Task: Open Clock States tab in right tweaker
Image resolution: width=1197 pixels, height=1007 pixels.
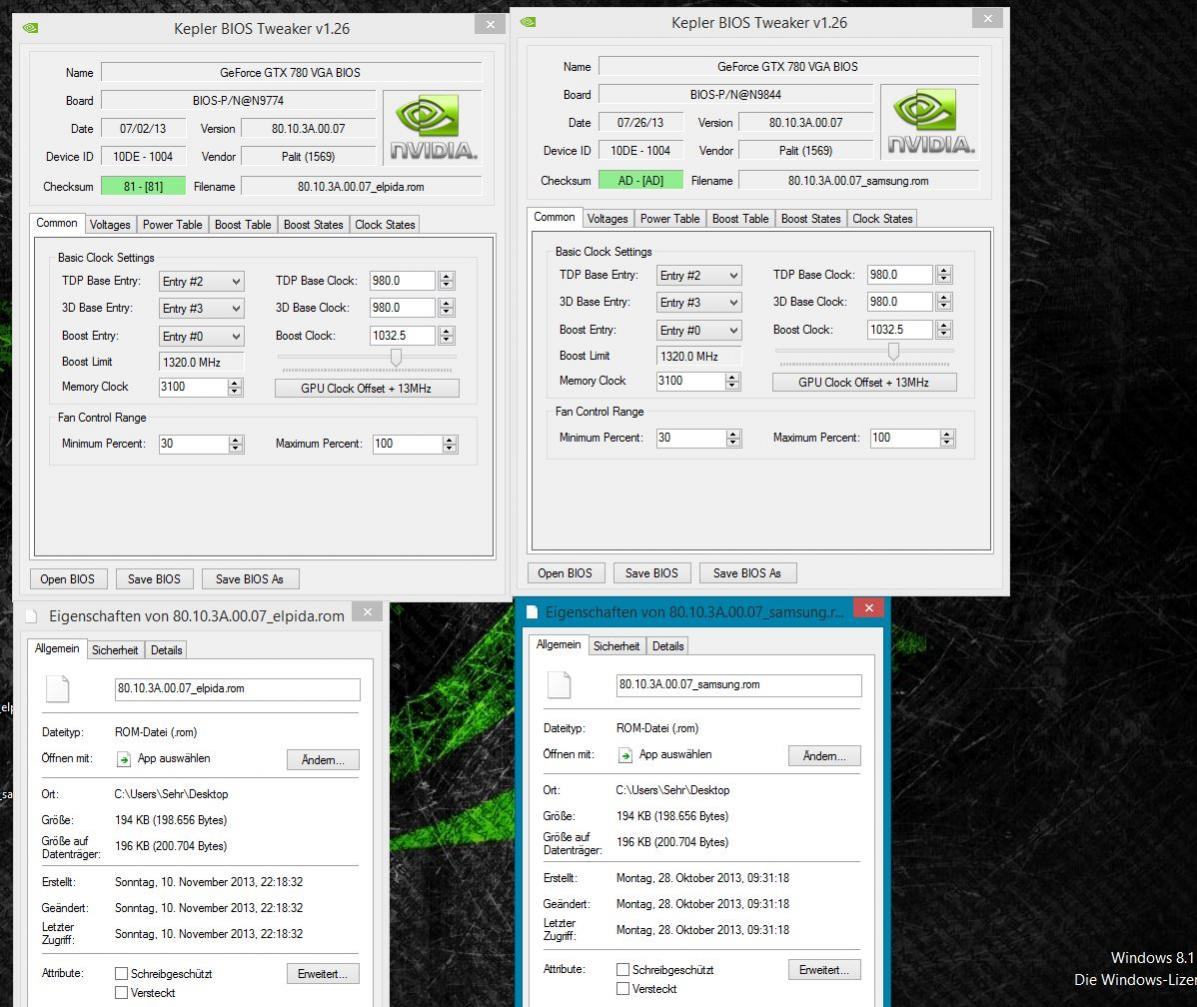Action: [x=882, y=218]
